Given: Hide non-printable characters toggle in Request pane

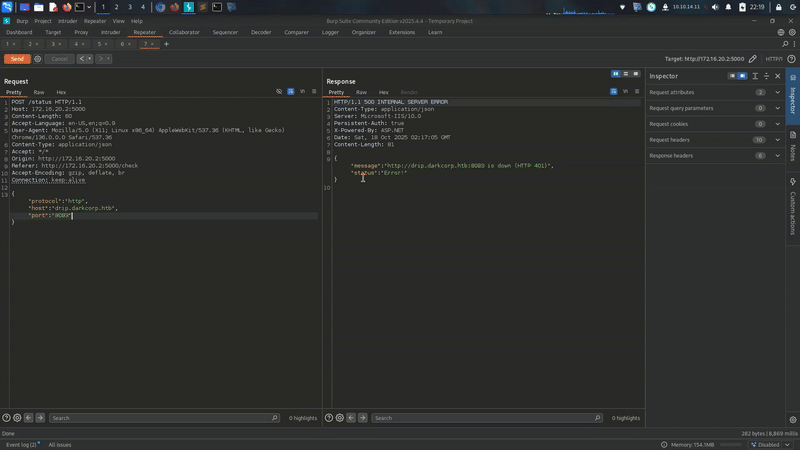Looking at the screenshot, I should point(279,91).
